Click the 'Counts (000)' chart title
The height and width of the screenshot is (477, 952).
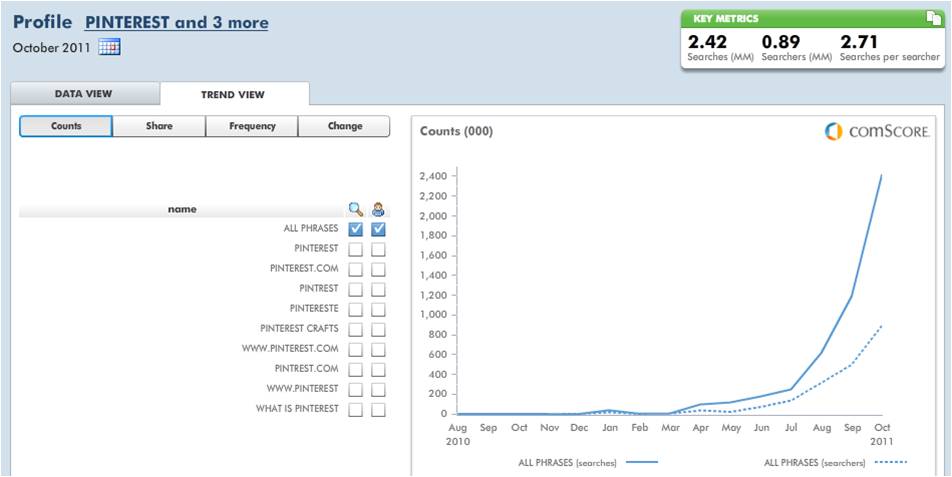tap(456, 132)
